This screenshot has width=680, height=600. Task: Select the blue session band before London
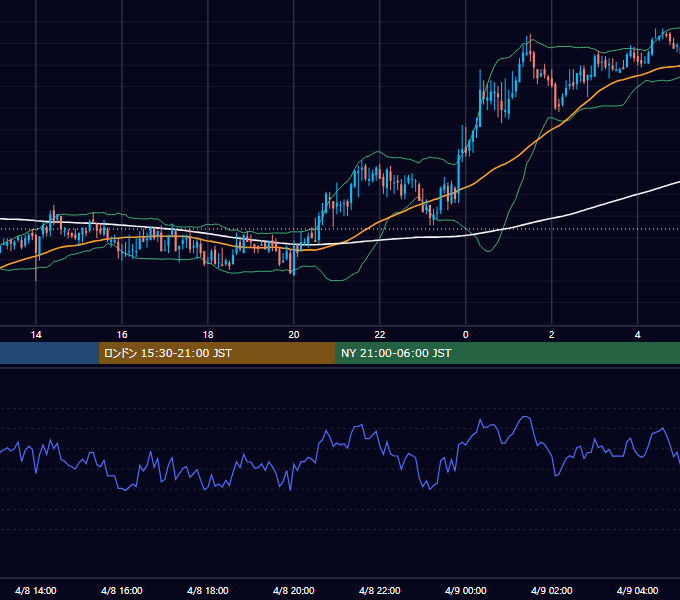point(49,353)
